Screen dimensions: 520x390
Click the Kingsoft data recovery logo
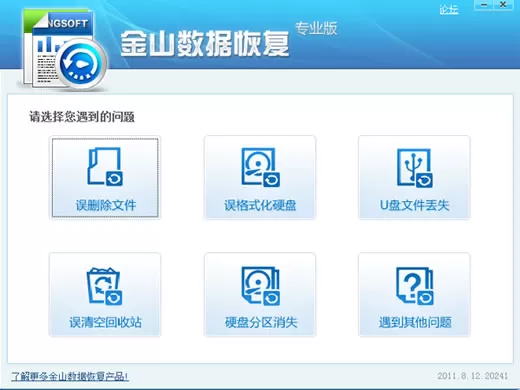[63, 50]
